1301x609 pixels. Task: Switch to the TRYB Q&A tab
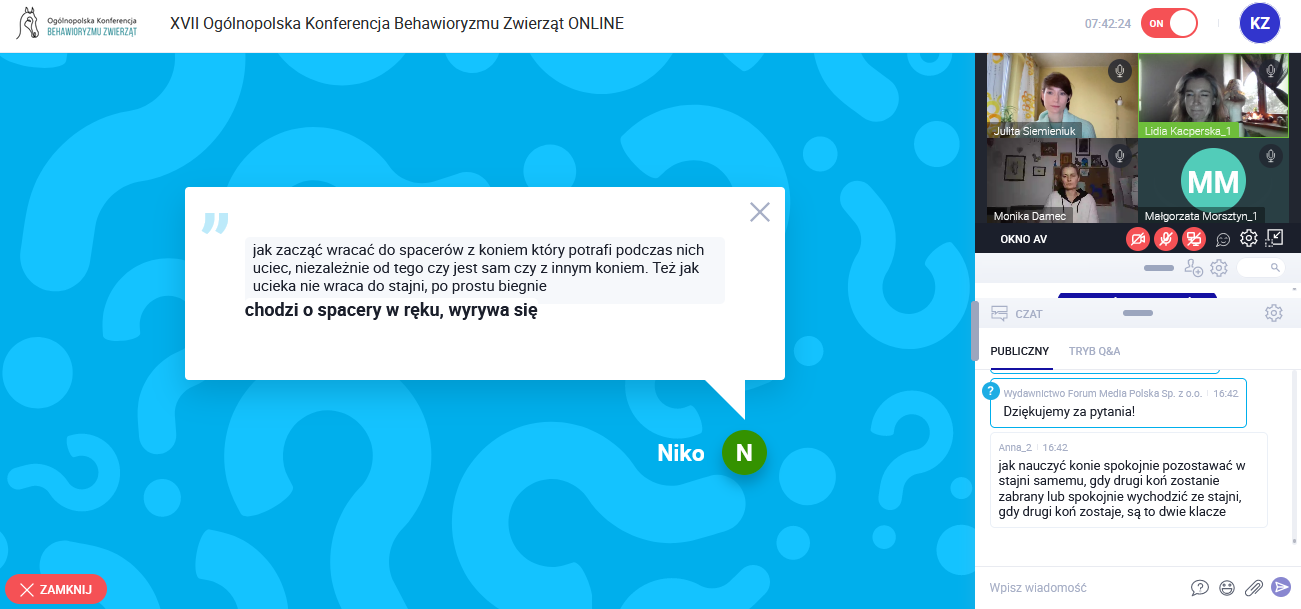coord(1094,351)
